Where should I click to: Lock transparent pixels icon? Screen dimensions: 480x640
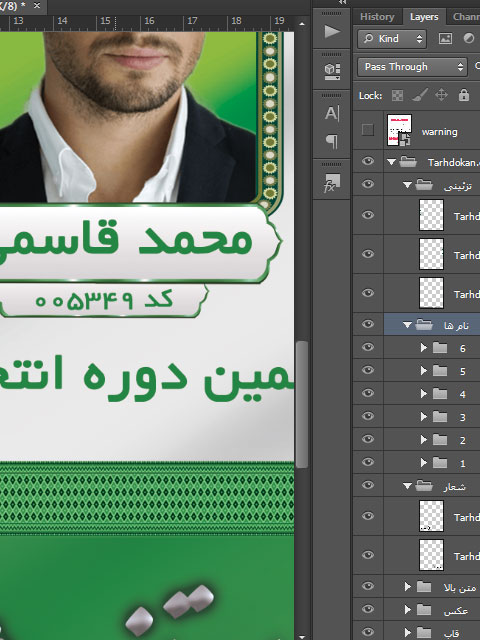(397, 96)
